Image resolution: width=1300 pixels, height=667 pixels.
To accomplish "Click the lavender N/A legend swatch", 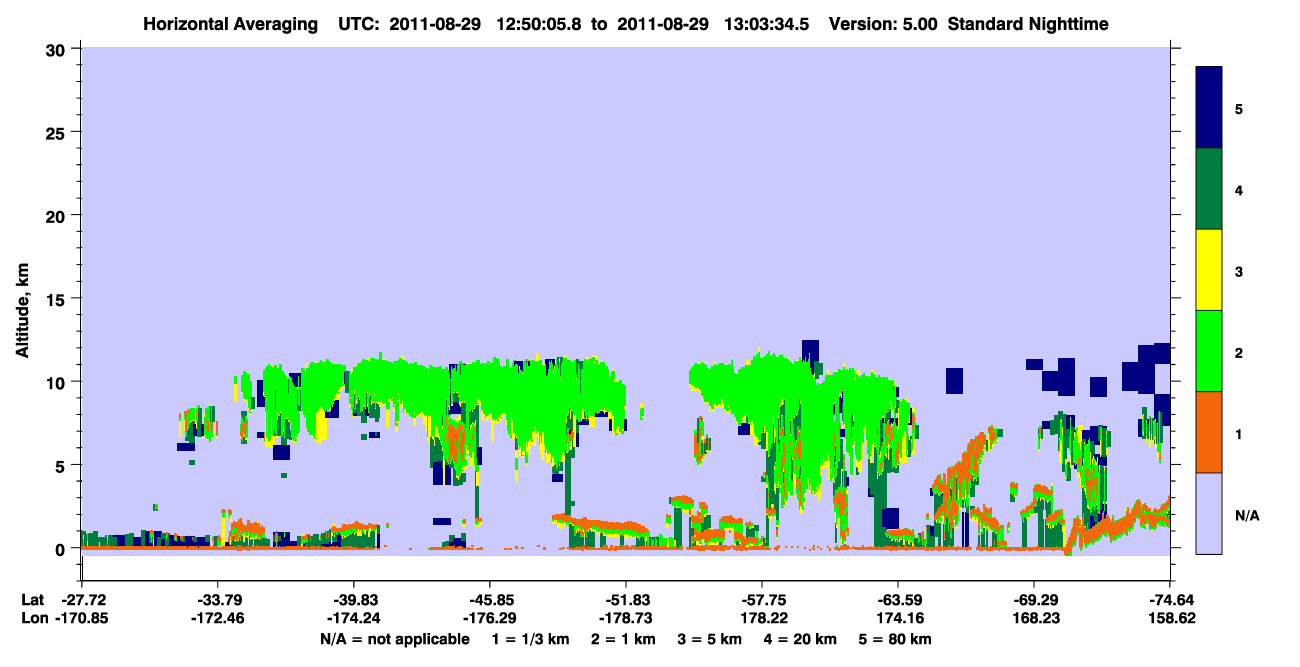I will (x=1209, y=513).
